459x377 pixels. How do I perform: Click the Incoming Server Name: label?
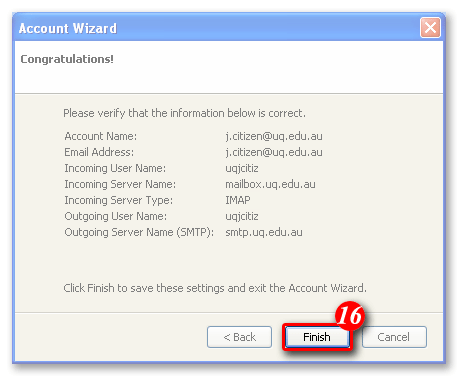(x=120, y=184)
